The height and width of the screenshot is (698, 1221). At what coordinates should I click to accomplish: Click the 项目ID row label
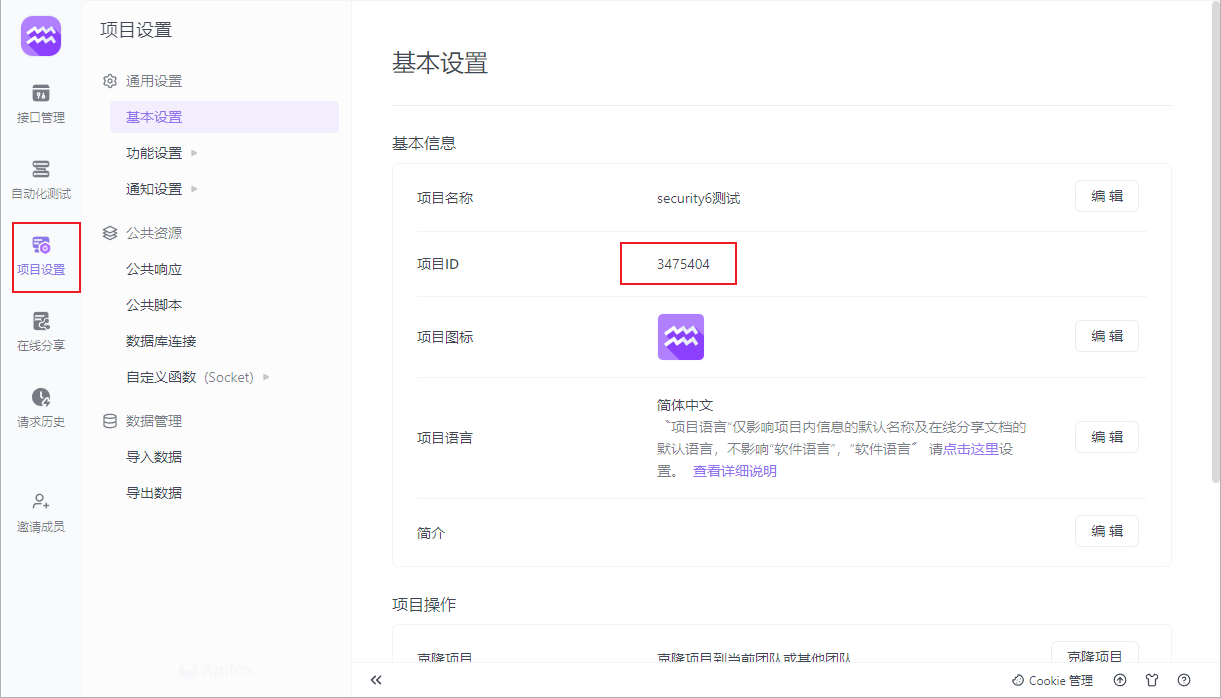pos(438,264)
